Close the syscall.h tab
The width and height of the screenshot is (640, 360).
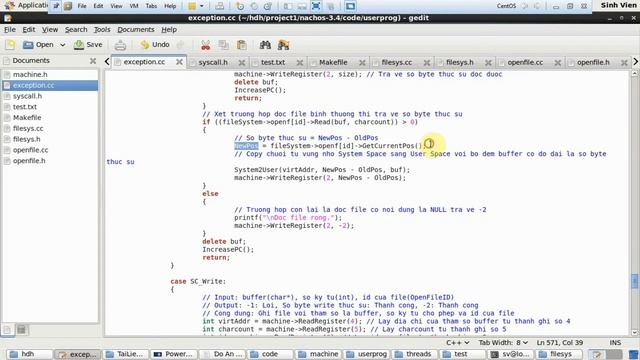pos(242,62)
